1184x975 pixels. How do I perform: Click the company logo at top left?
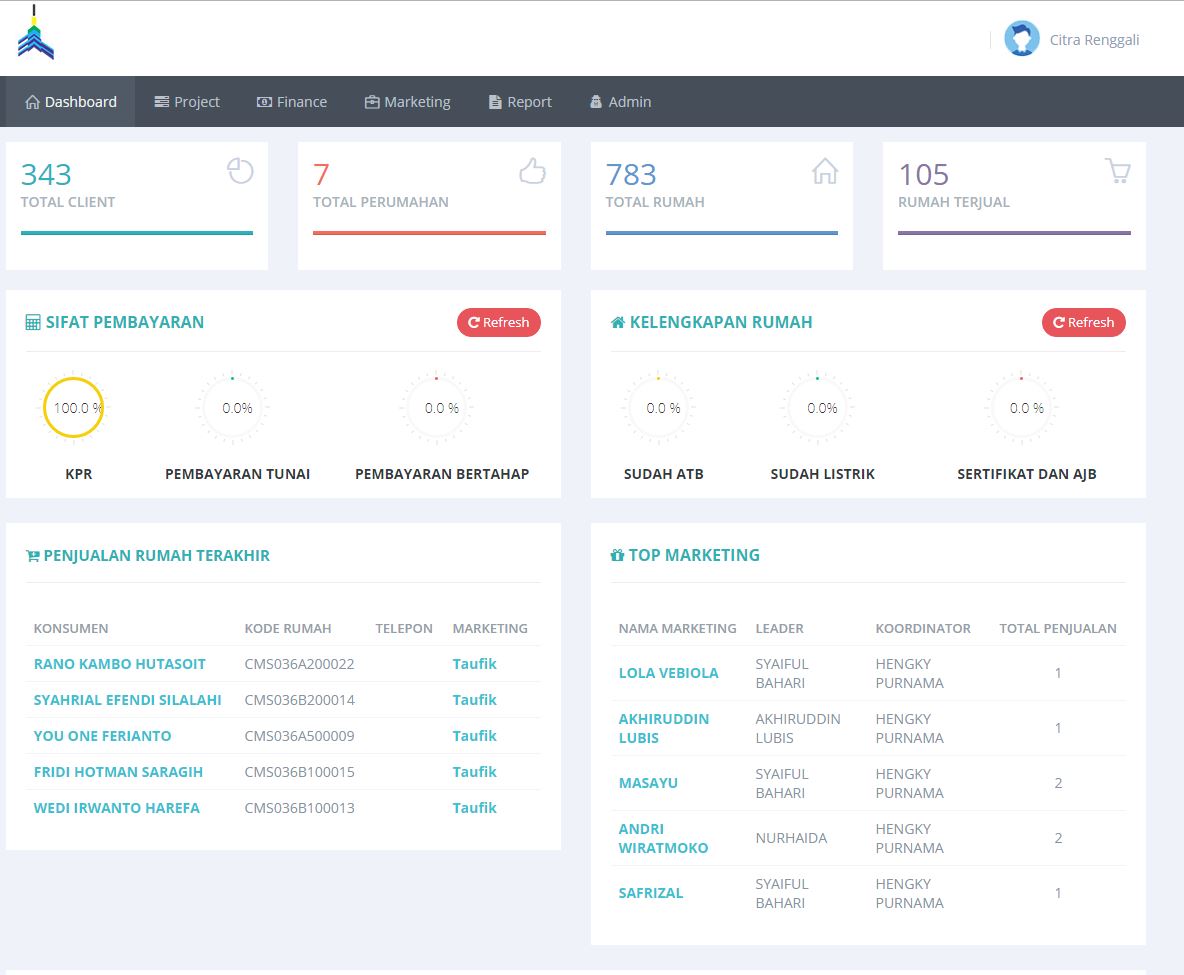[36, 35]
